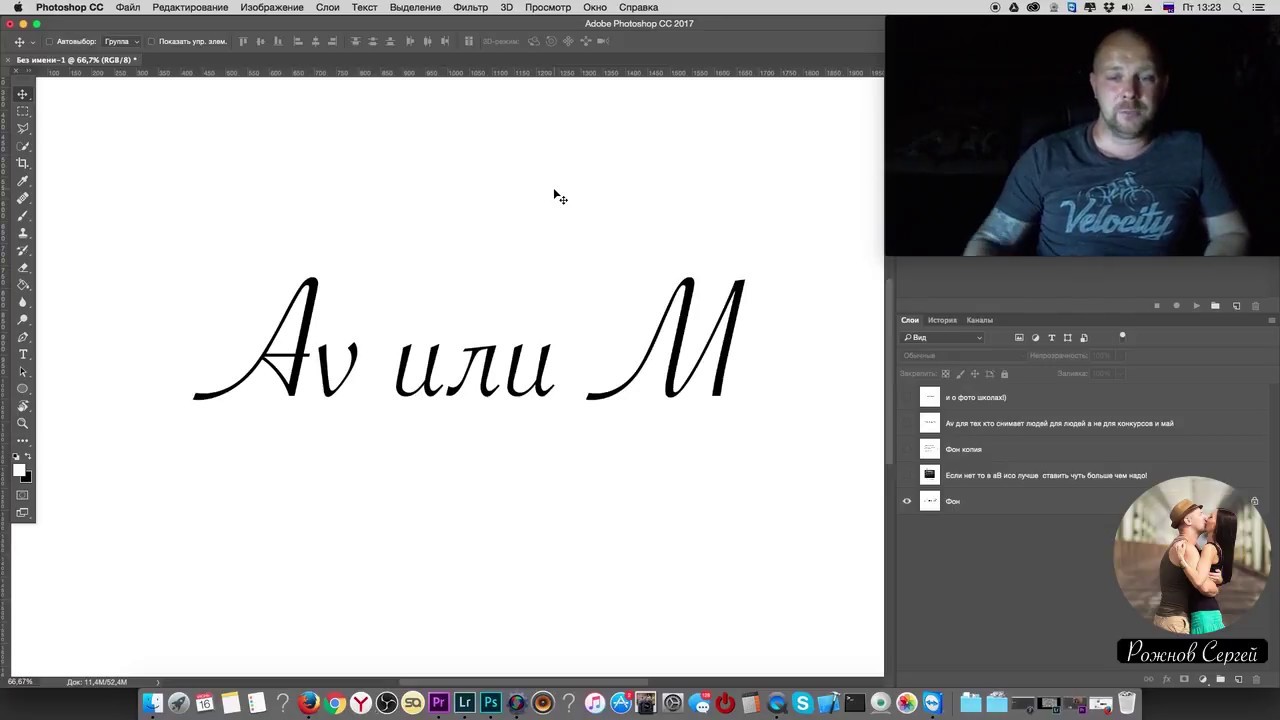
Task: Switch to the Каналы tab
Action: (979, 320)
